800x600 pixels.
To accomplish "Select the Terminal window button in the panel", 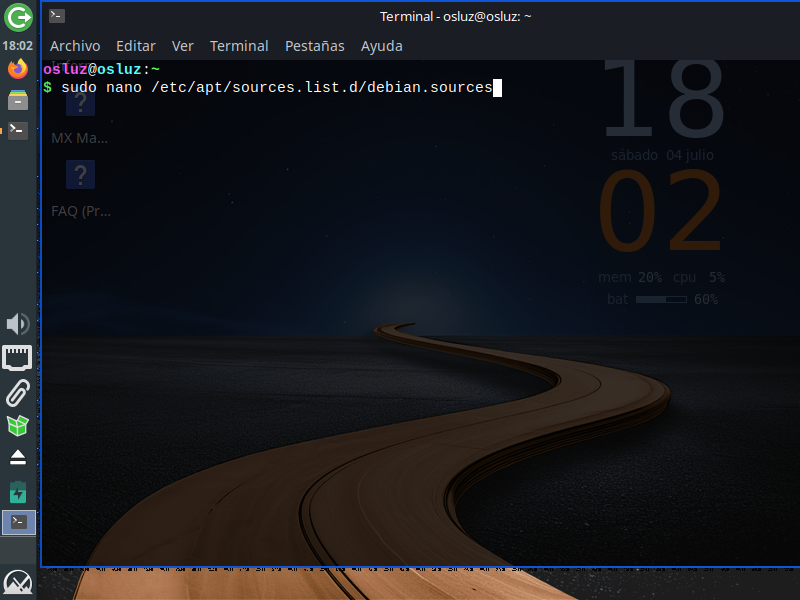I will [19, 522].
